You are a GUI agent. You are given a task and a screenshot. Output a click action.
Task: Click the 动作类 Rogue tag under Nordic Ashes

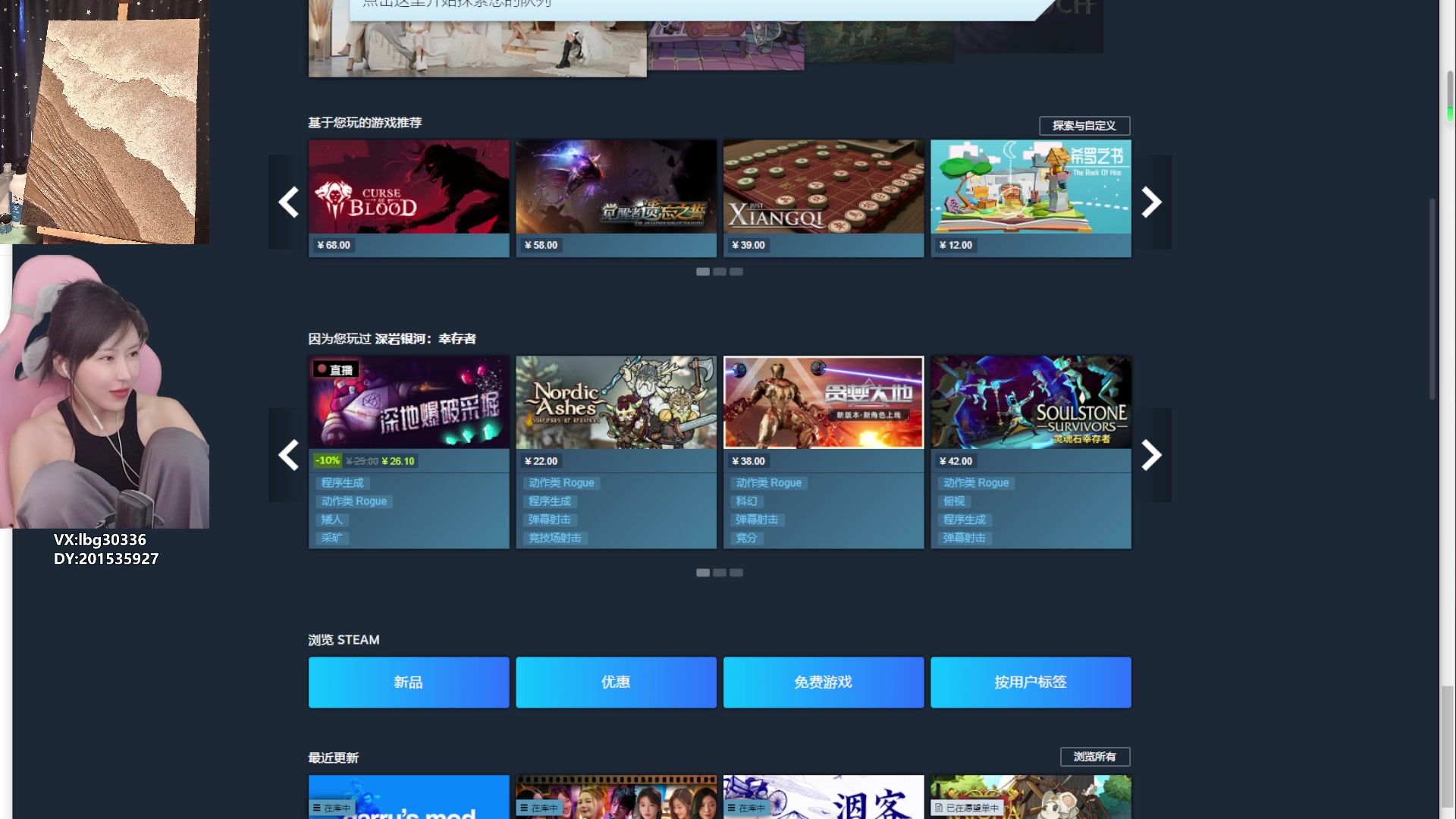[561, 483]
